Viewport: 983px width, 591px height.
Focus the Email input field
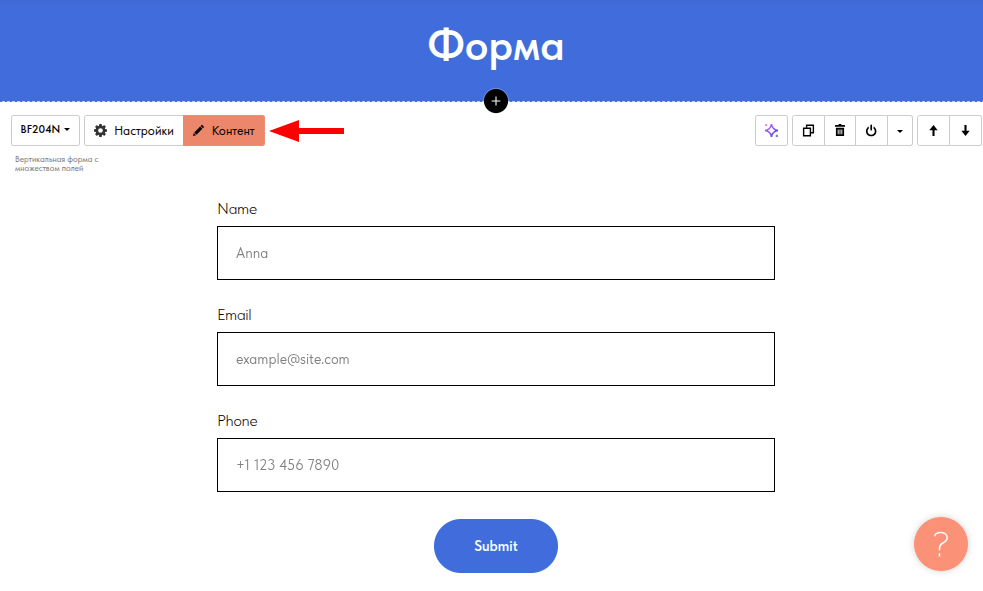pyautogui.click(x=495, y=359)
